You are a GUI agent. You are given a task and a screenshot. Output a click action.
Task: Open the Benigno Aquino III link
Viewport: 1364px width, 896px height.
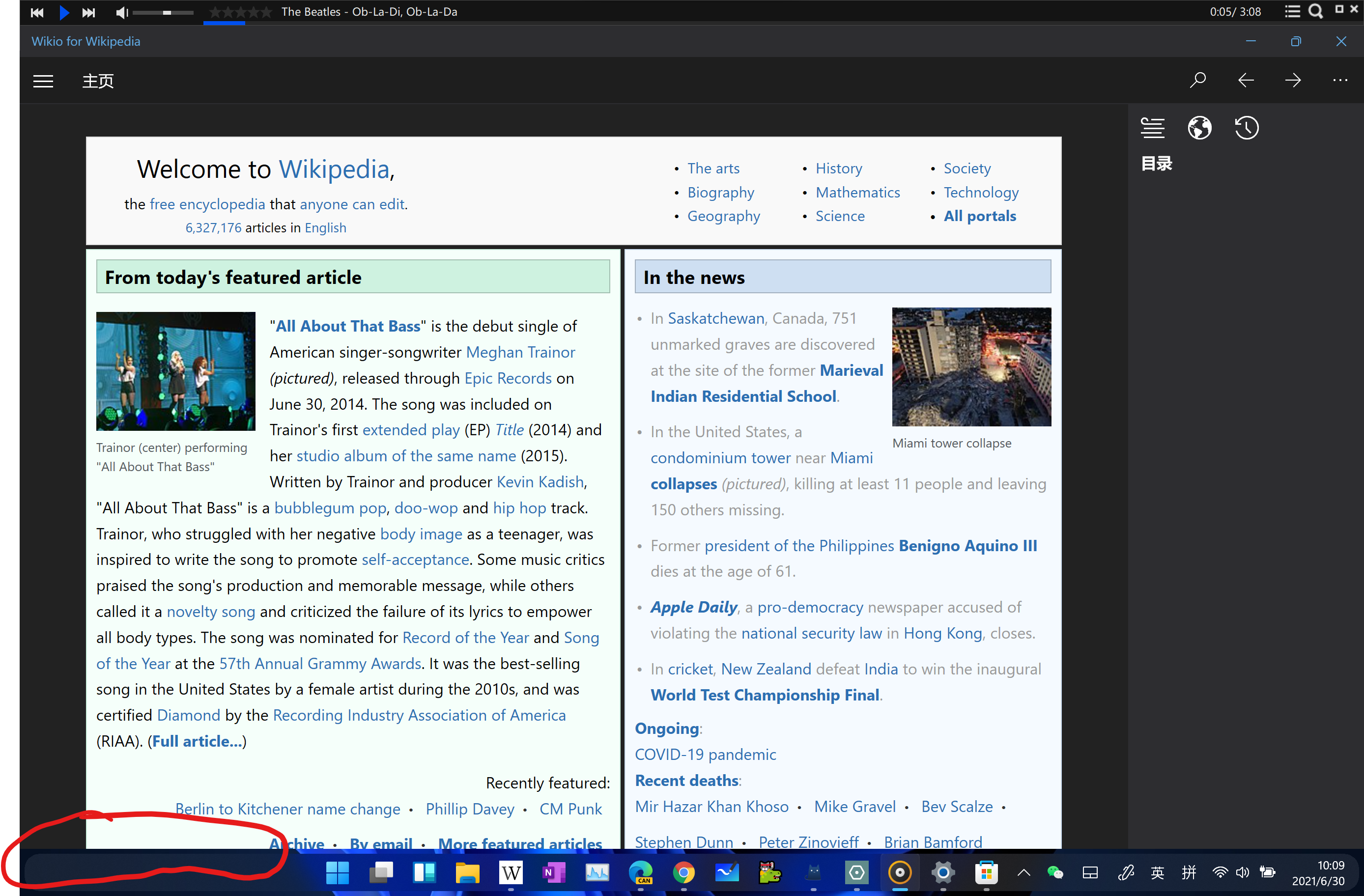967,545
